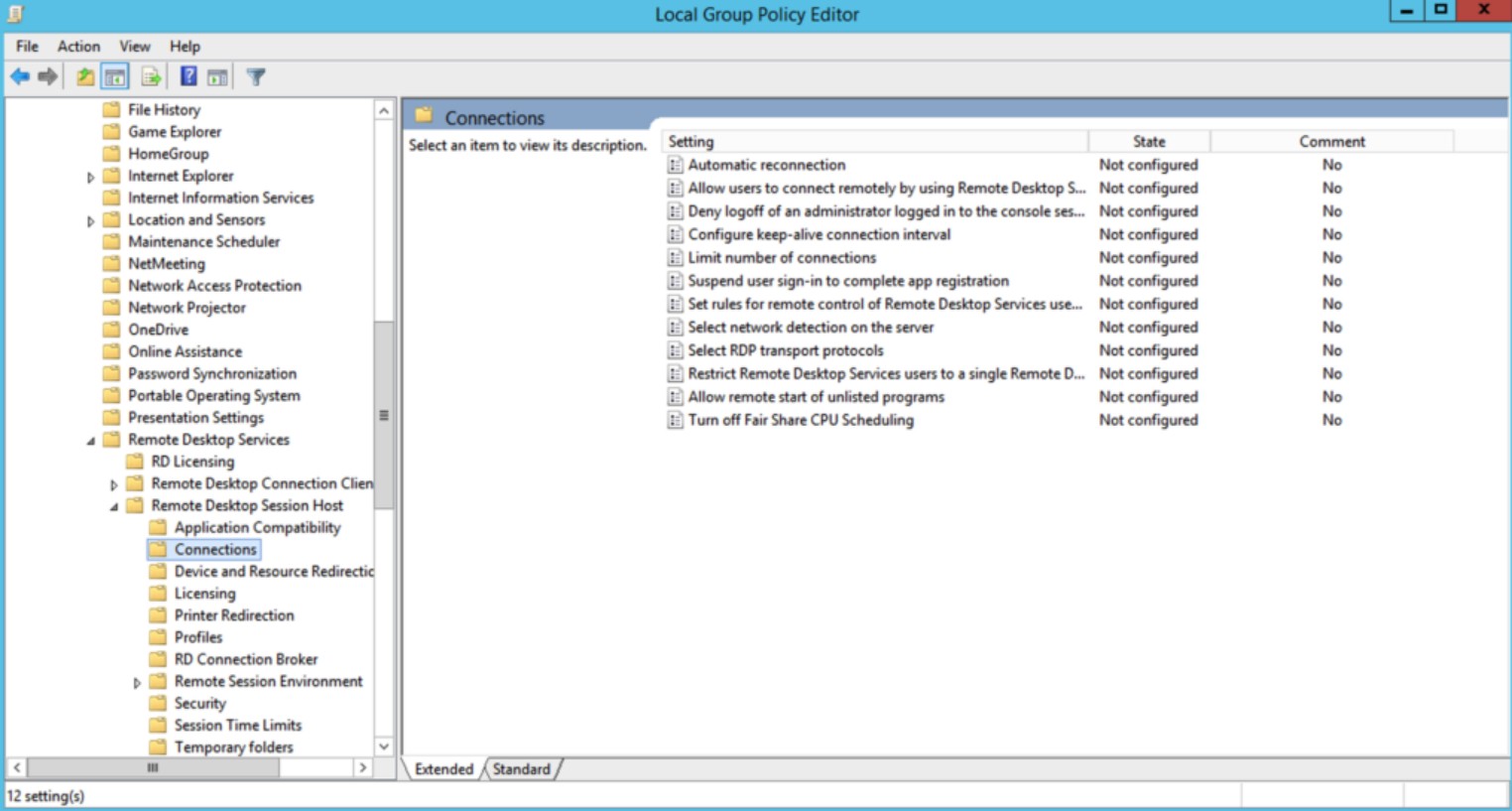Click the policy icon beside Limit number of connections
This screenshot has height=811, width=1512.
click(x=676, y=258)
